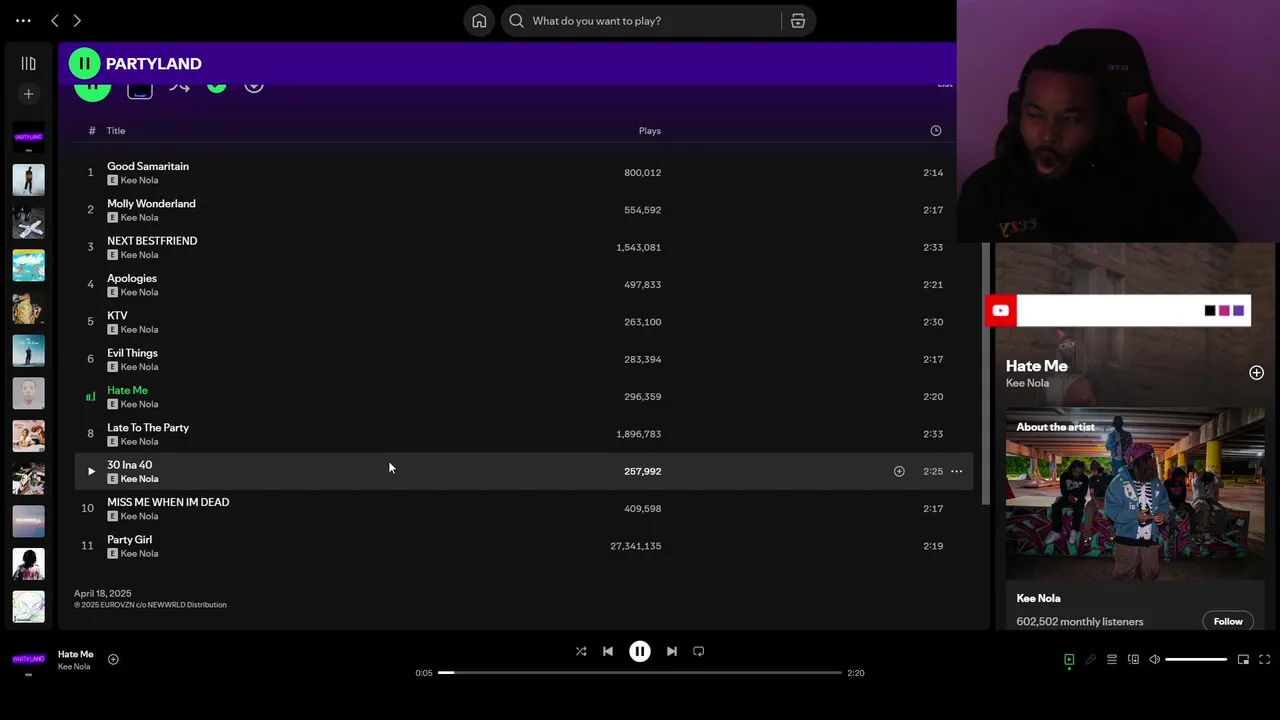Screen dimensions: 1280x720
Task: Open the Kee Nola artist link under Good Samaritain
Action: [x=139, y=181]
